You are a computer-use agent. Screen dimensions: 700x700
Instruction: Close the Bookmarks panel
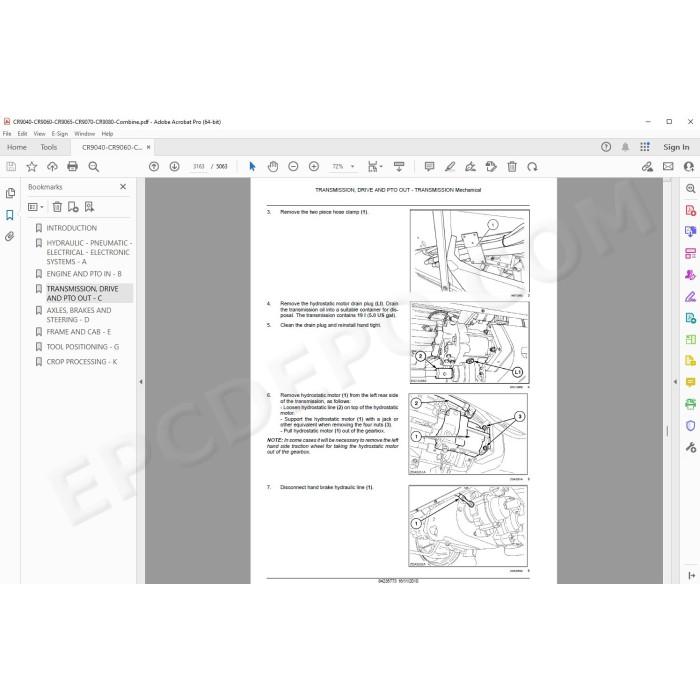tap(123, 187)
